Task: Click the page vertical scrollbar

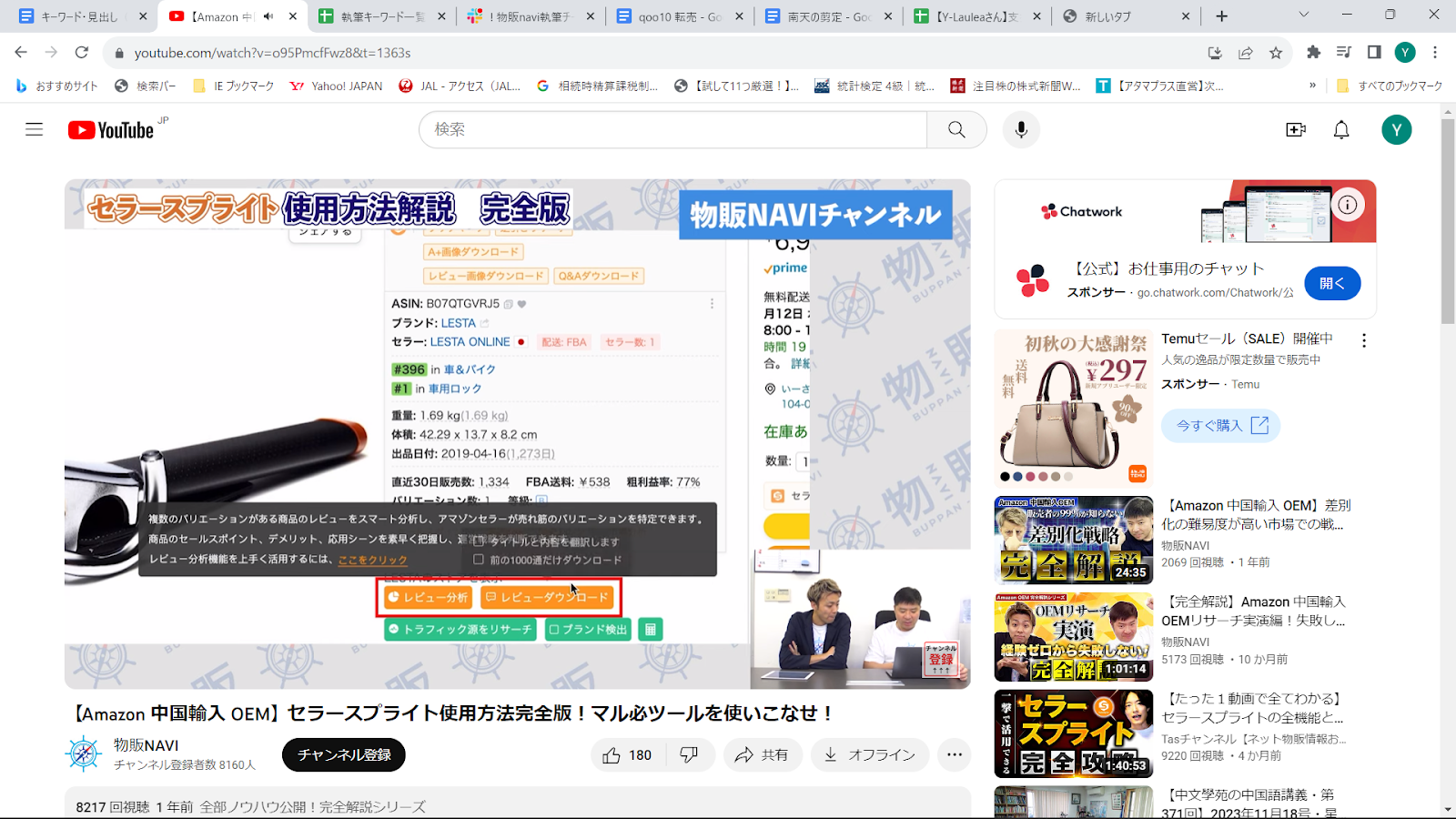Action: [1448, 221]
